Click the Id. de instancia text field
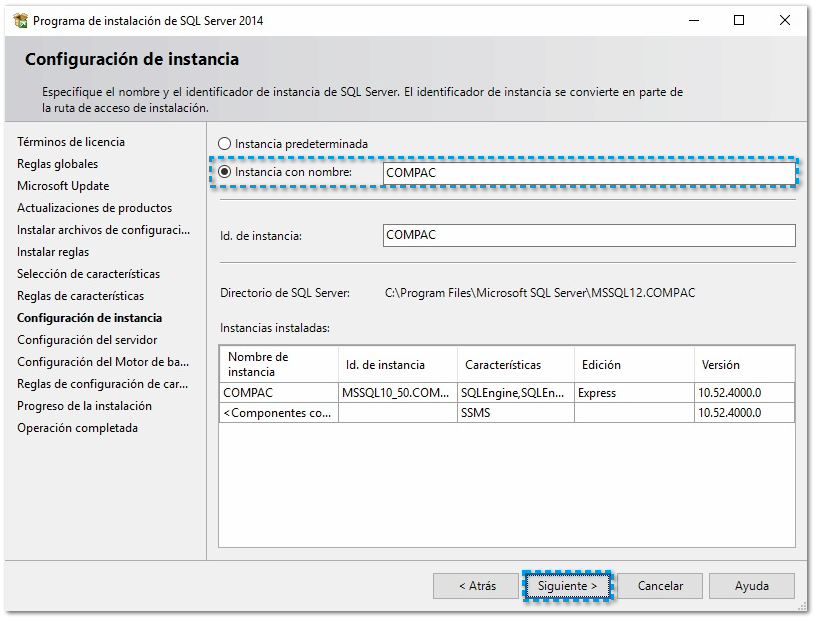816x620 pixels. [x=589, y=235]
